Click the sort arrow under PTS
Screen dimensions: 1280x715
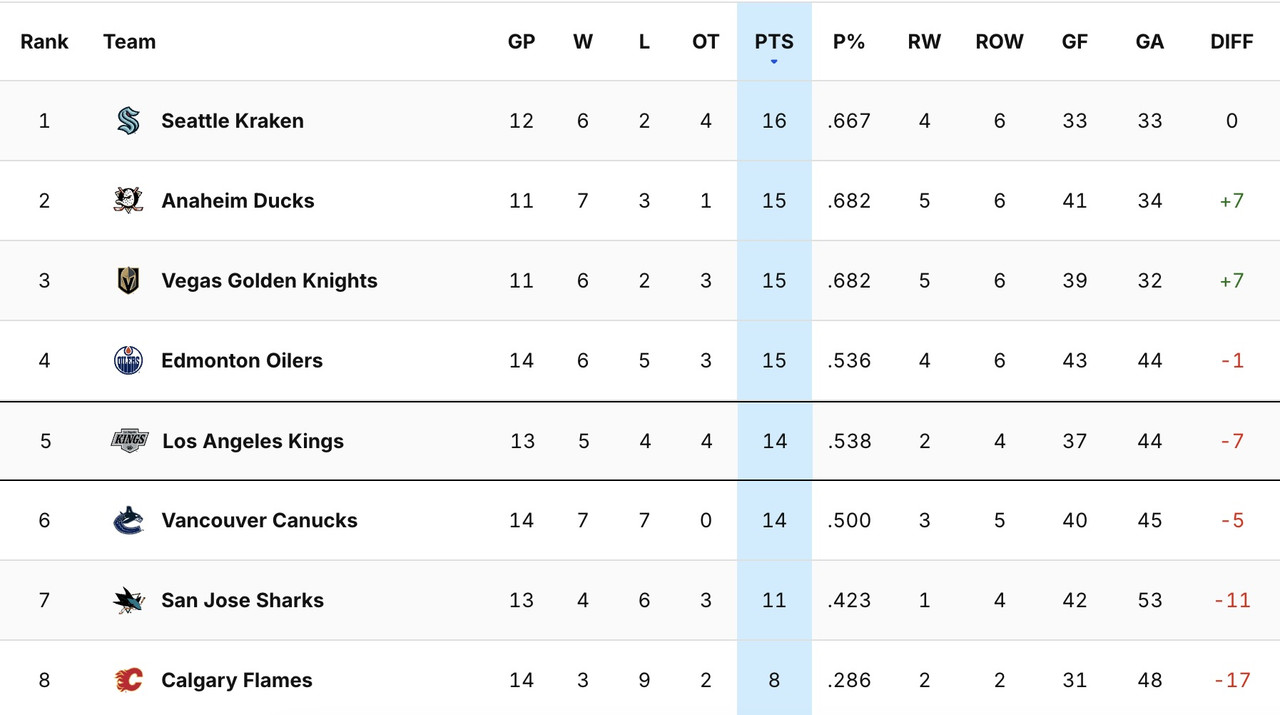click(x=773, y=60)
